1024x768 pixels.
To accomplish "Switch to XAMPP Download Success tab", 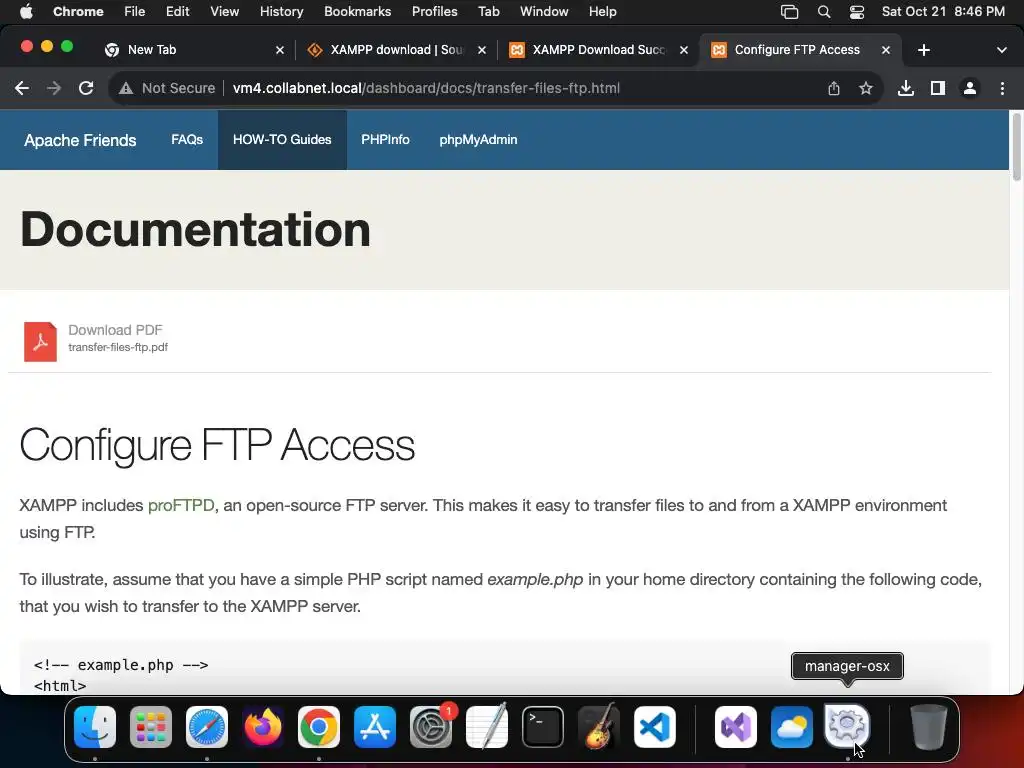I will [x=598, y=50].
